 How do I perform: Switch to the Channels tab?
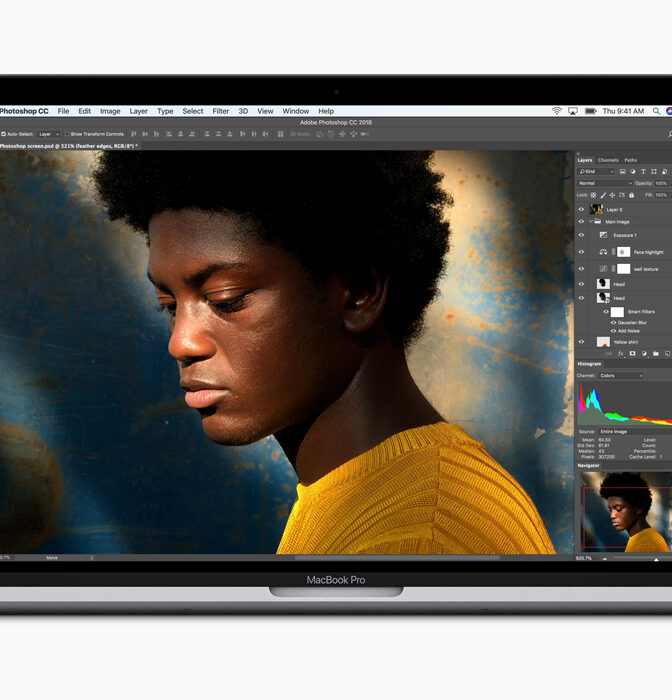(608, 160)
